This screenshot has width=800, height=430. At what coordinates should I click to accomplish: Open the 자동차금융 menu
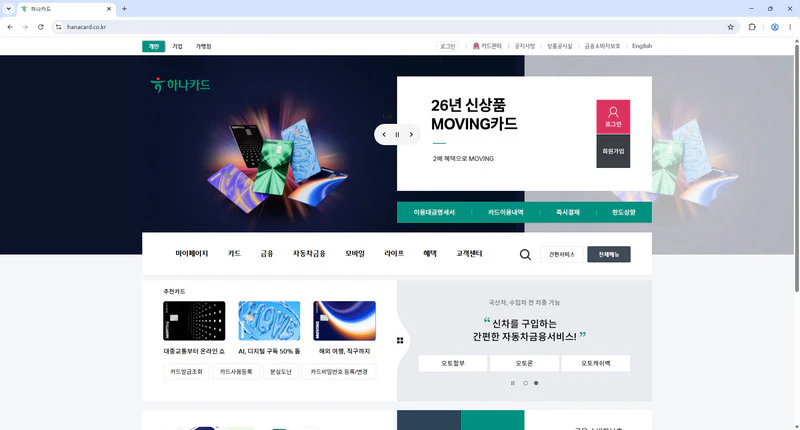pyautogui.click(x=309, y=254)
